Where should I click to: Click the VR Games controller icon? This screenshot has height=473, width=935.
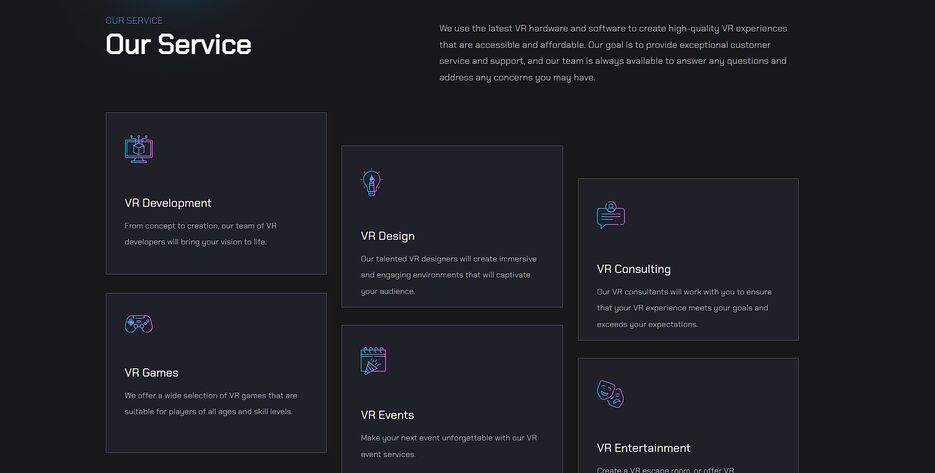pos(139,324)
